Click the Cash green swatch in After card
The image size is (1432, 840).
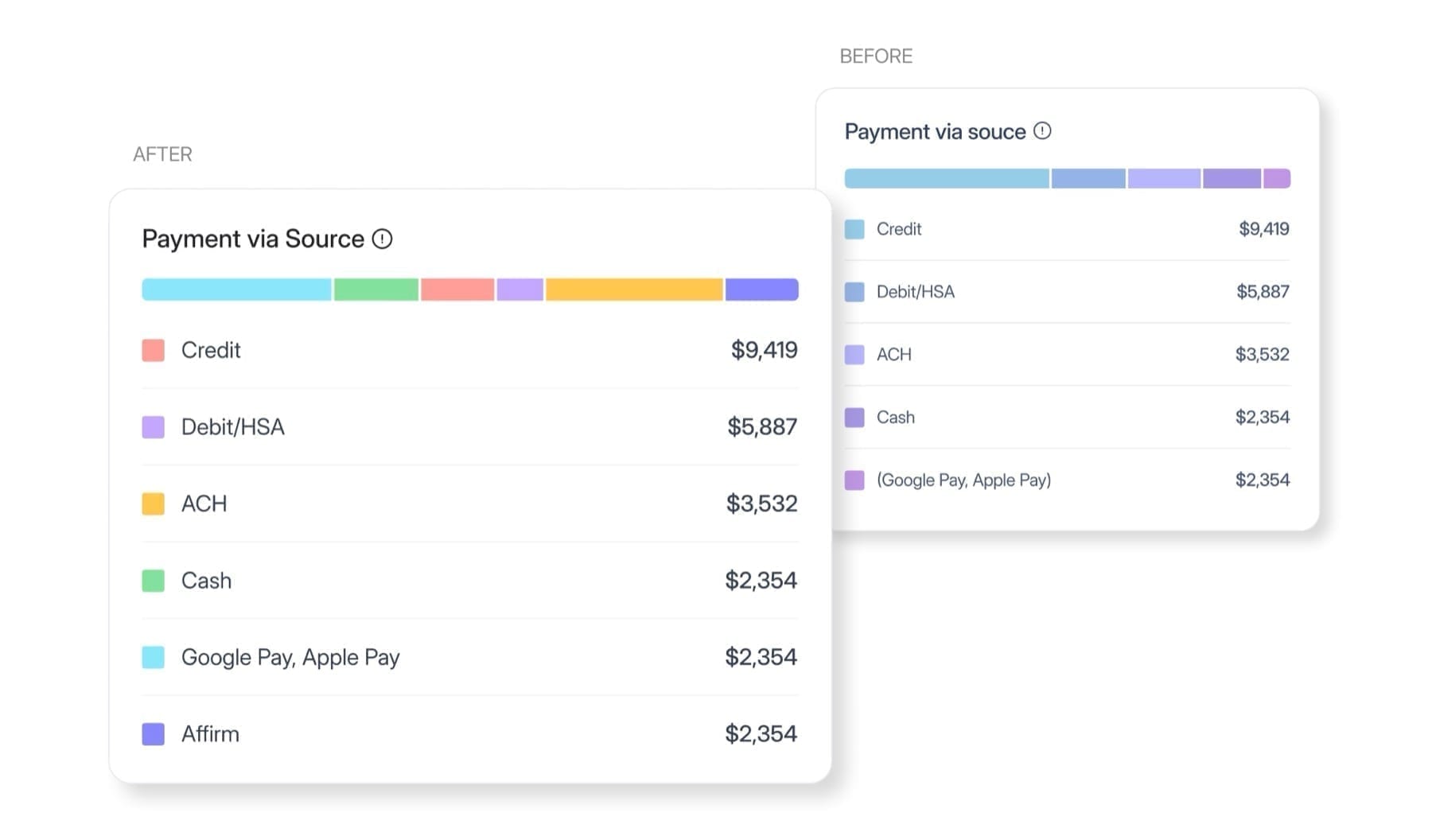tap(154, 581)
